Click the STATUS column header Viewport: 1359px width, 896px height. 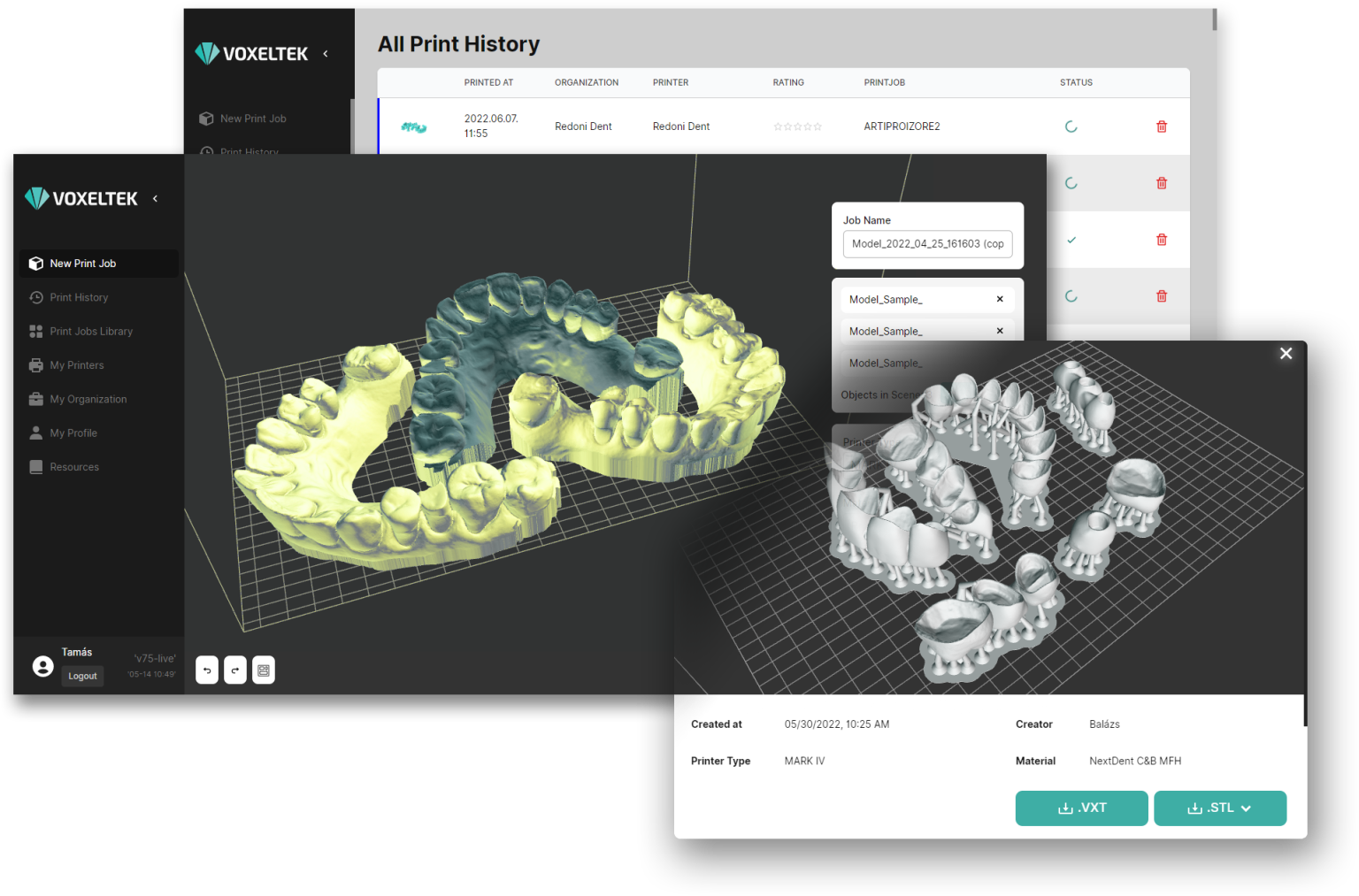(1076, 82)
